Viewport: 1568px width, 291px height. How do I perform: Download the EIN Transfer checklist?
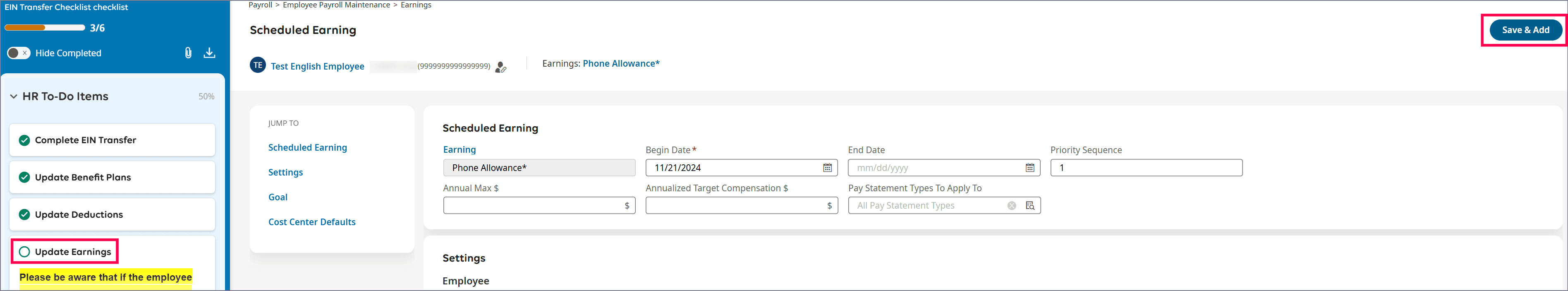point(209,53)
